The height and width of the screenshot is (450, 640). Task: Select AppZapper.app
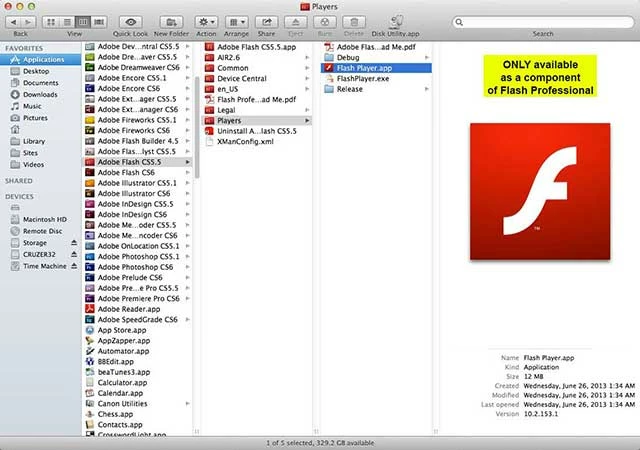click(124, 341)
